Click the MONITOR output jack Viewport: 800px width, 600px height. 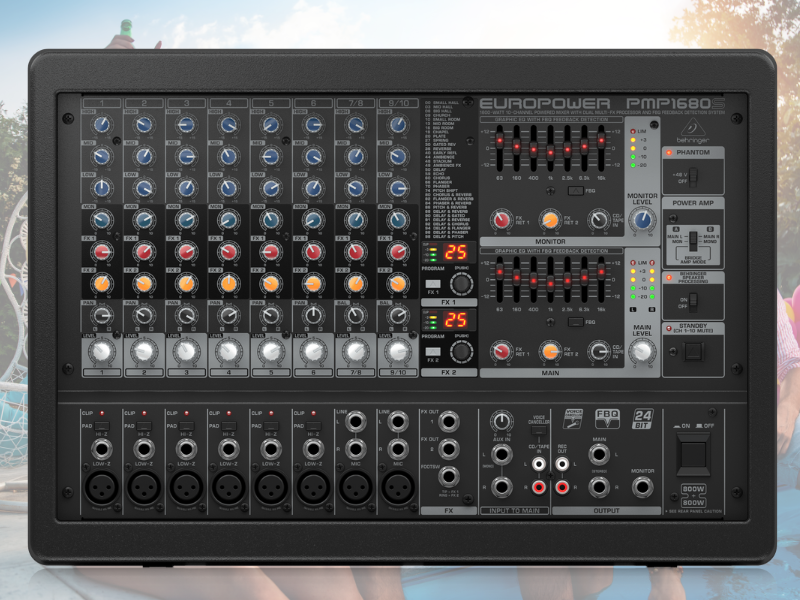point(642,487)
